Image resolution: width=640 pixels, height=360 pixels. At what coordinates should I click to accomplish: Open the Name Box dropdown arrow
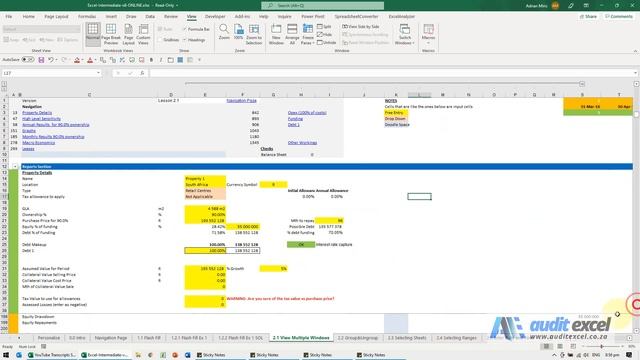[x=98, y=73]
